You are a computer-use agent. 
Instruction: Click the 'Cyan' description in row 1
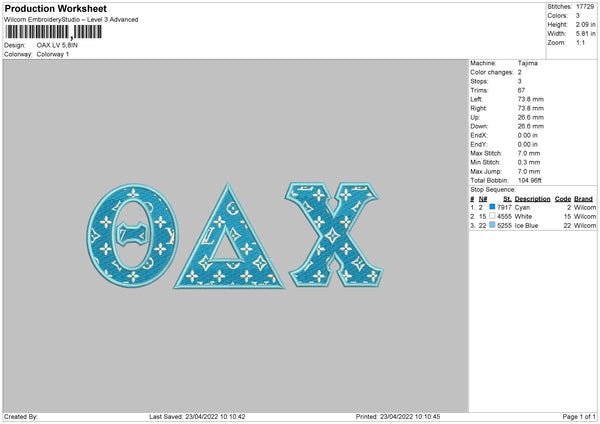[522, 207]
